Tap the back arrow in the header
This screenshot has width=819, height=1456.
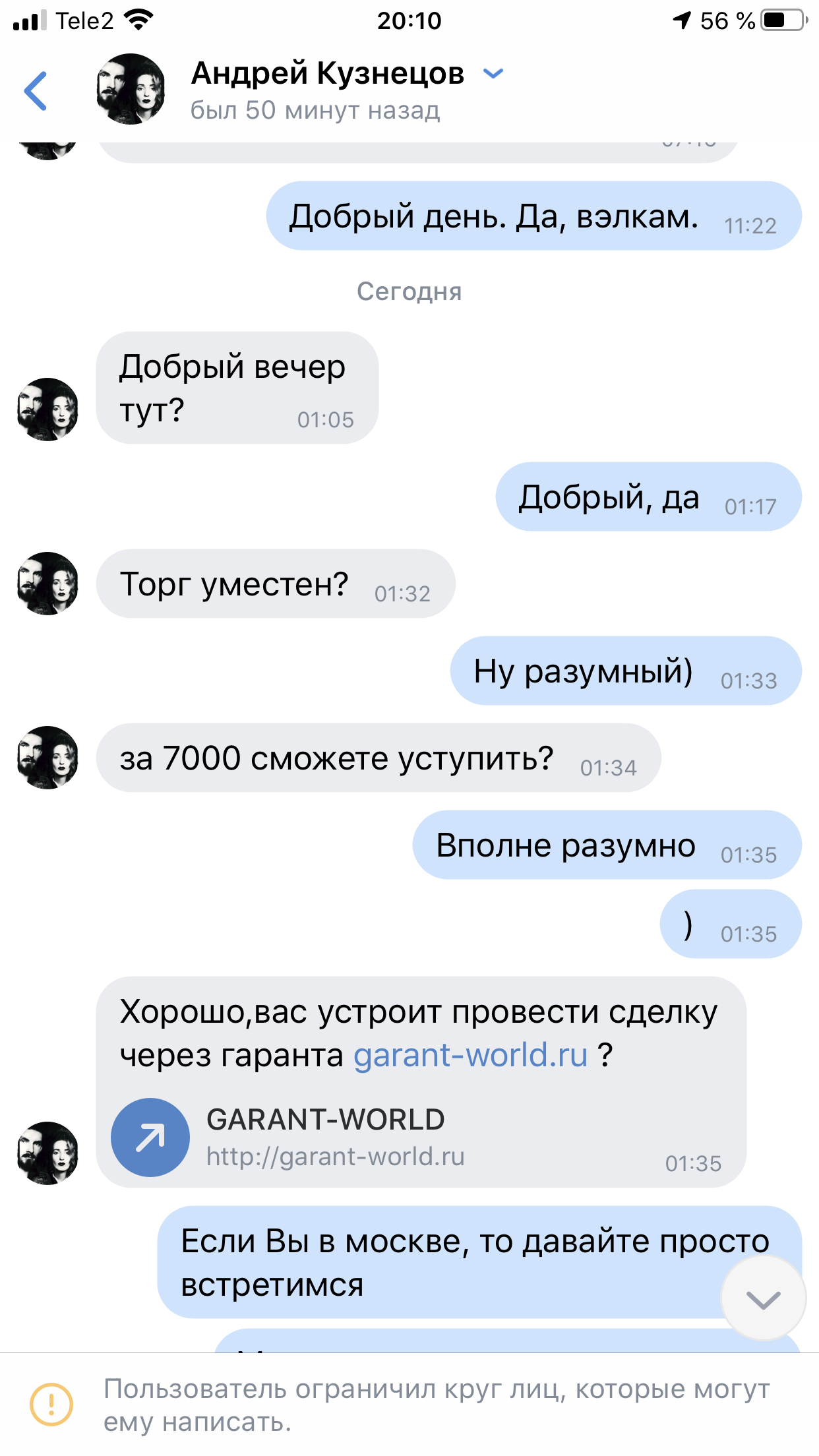[x=36, y=91]
